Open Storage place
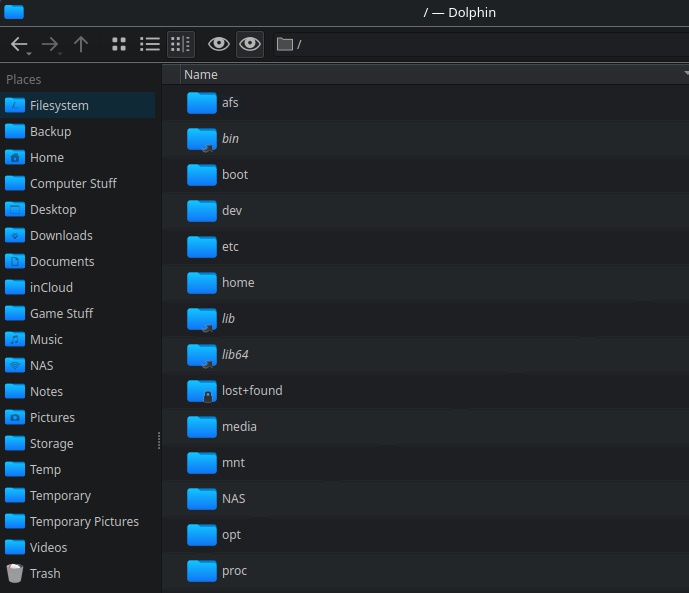689x593 pixels. coord(78,443)
